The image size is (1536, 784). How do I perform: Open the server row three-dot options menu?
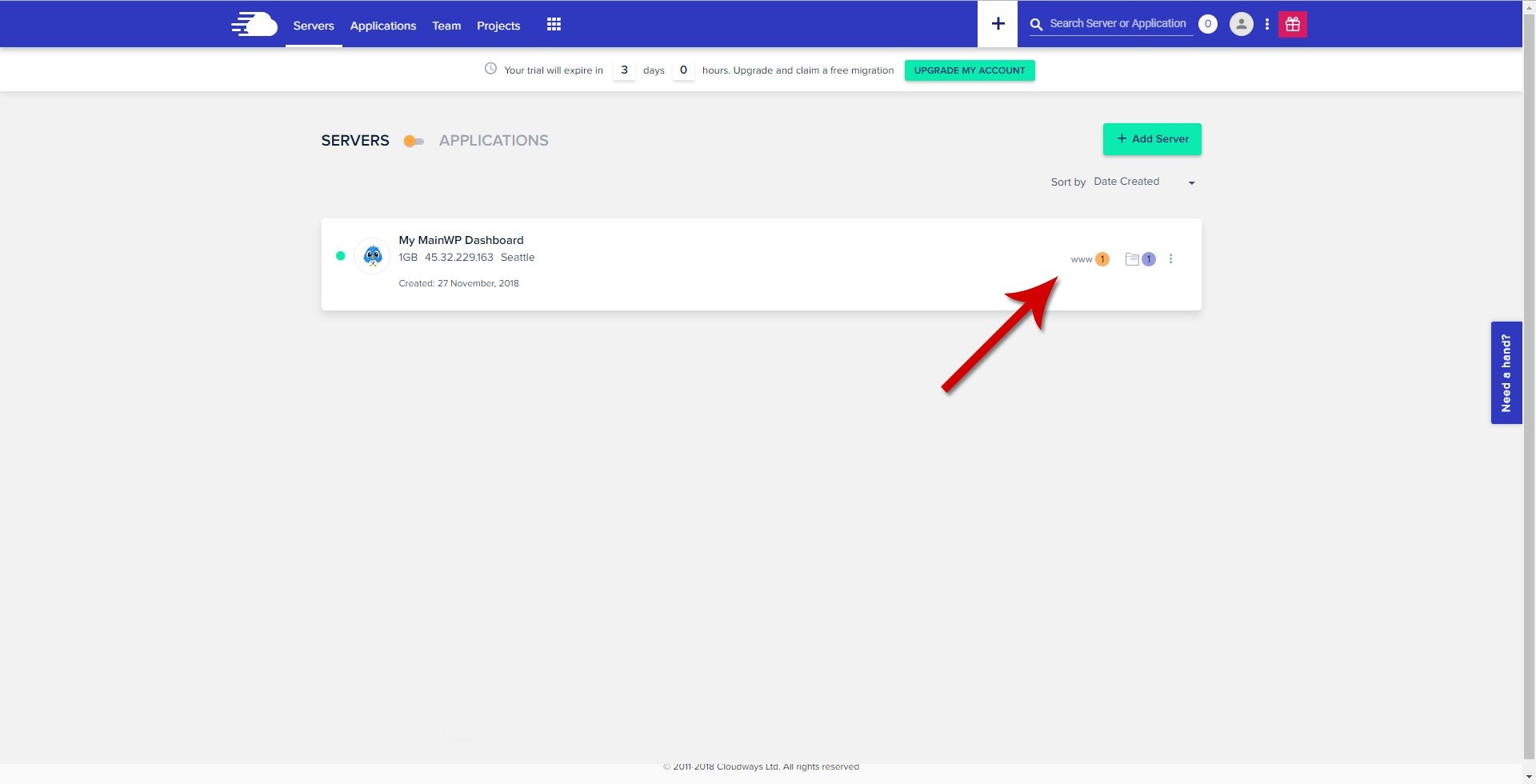[1170, 258]
